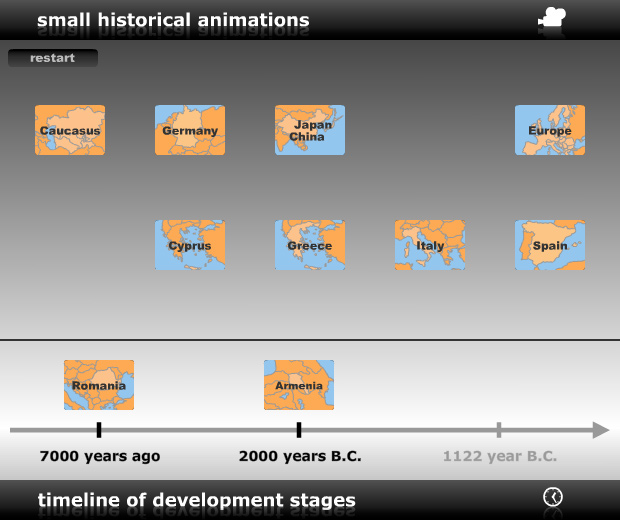Click the 1122 year B.C. tick mark
Screen dimensions: 620x520
click(x=499, y=430)
